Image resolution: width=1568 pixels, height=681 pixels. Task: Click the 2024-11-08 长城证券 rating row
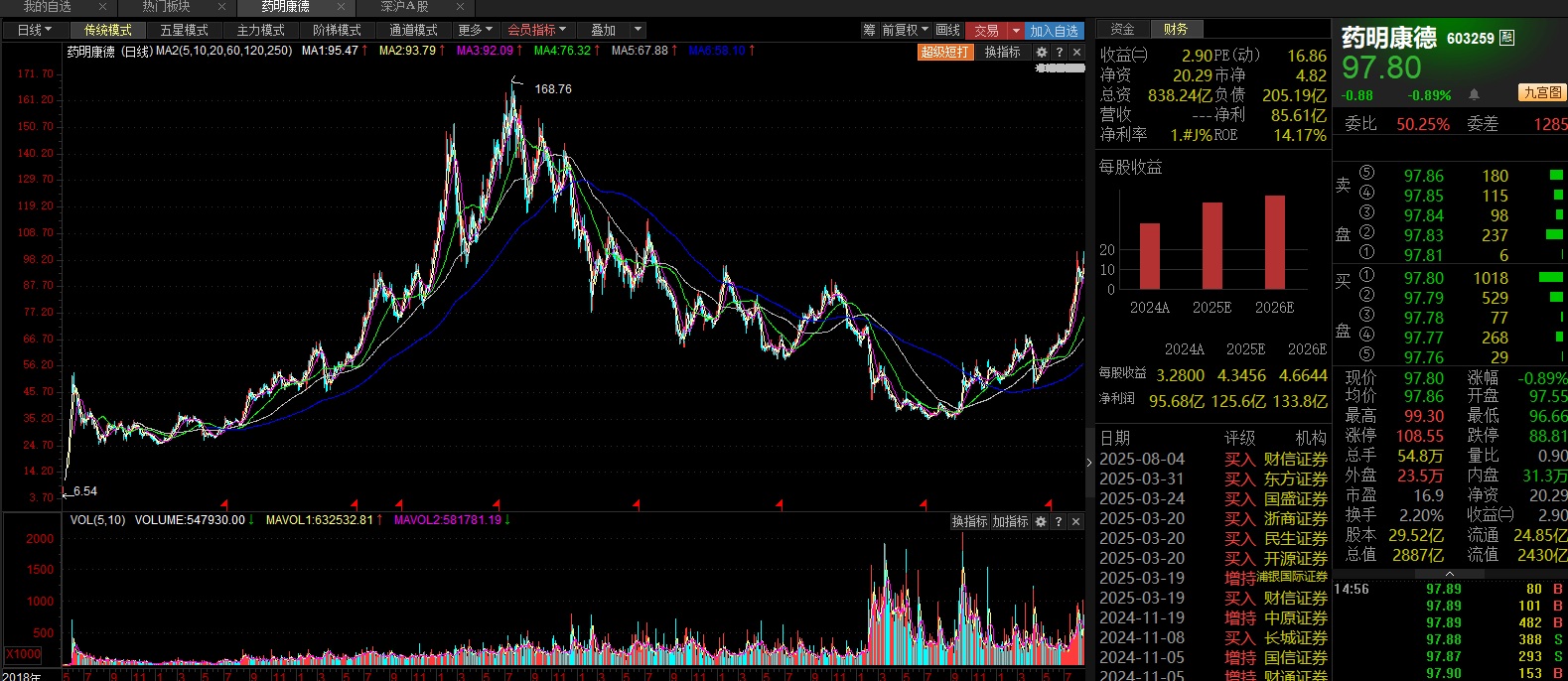click(1212, 638)
